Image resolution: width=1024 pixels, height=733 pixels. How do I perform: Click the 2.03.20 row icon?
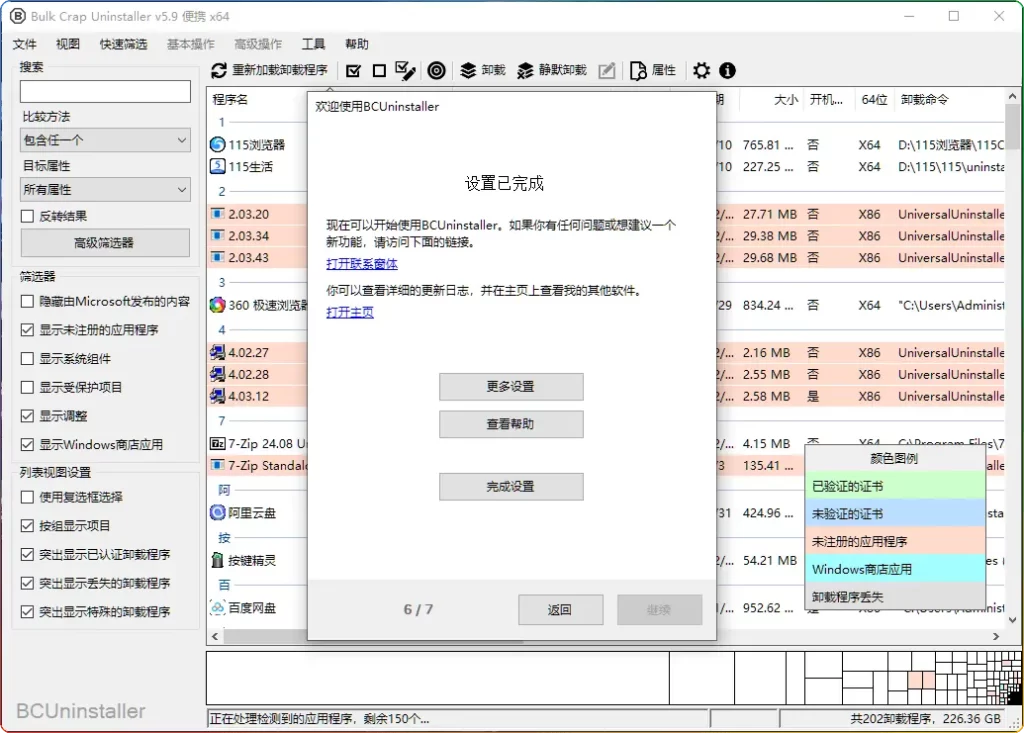pos(217,214)
